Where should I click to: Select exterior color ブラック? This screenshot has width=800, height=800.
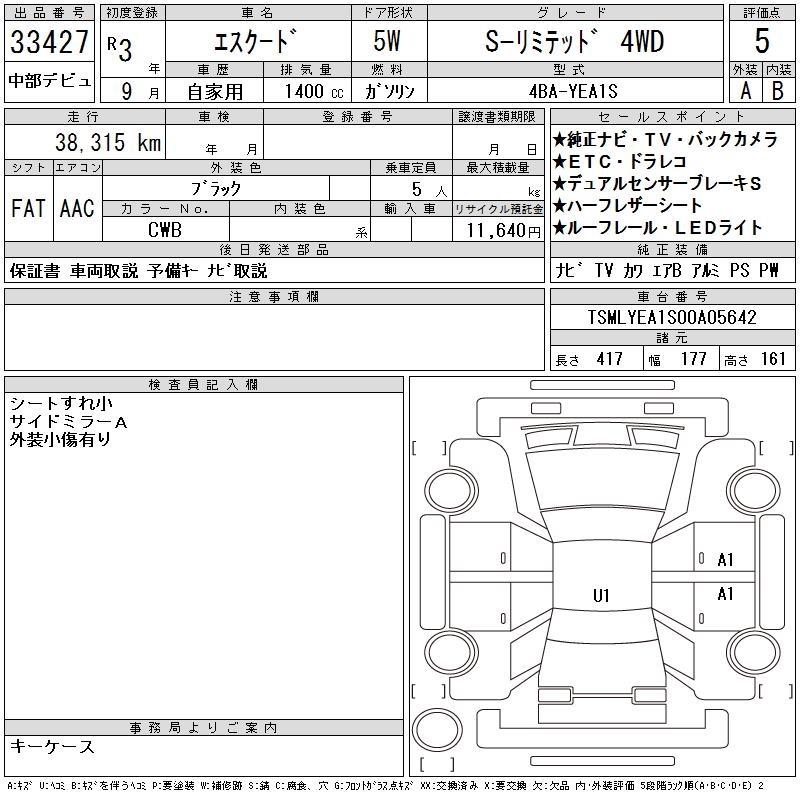[216, 189]
